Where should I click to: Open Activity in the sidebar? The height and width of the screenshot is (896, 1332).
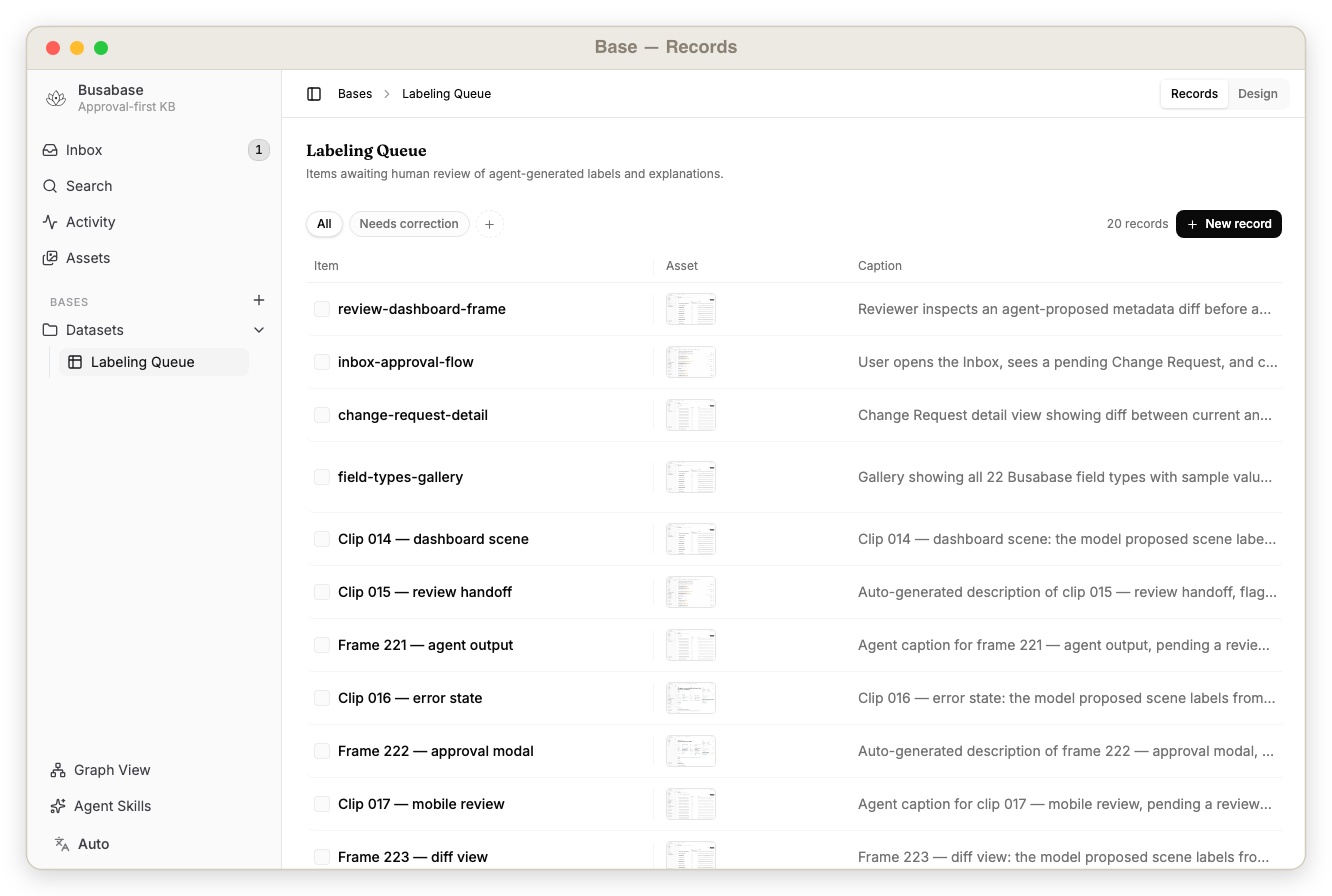[155, 222]
